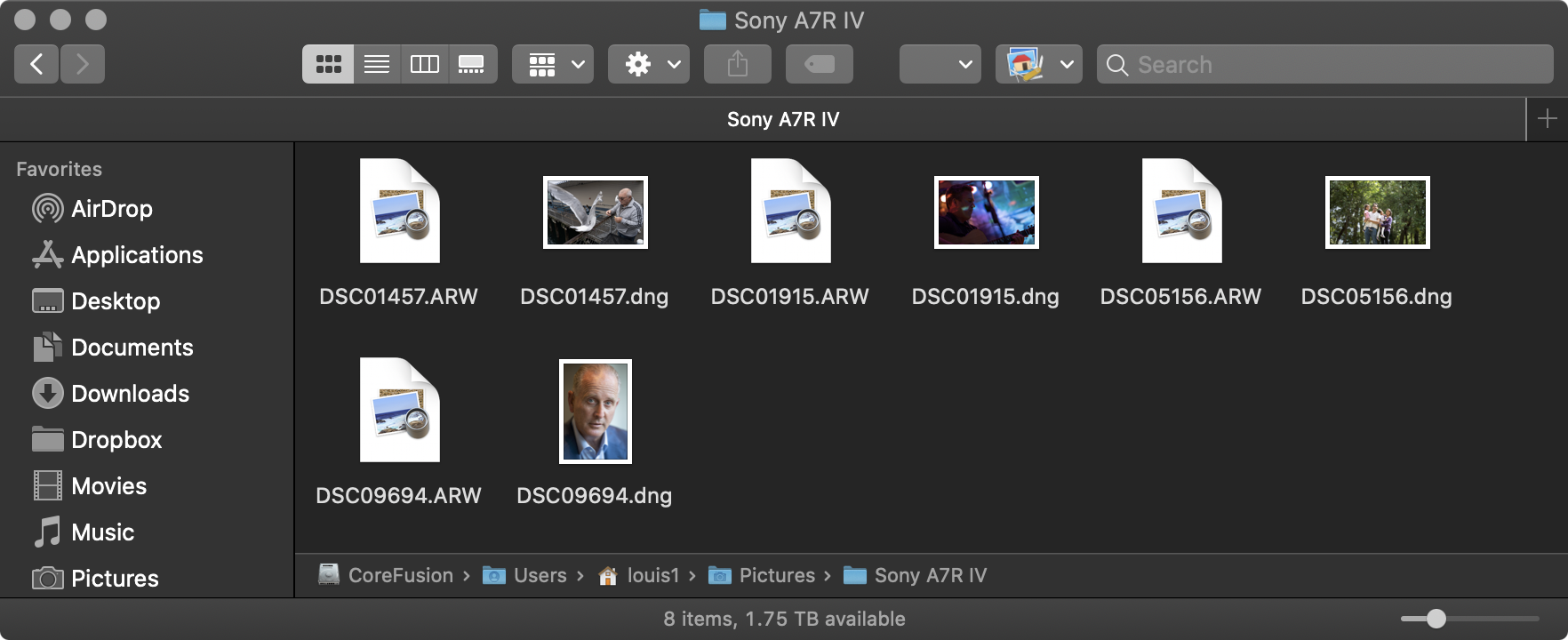Screen dimensions: 1568x640
Task: Click louis1 in the path bar
Action: click(639, 575)
